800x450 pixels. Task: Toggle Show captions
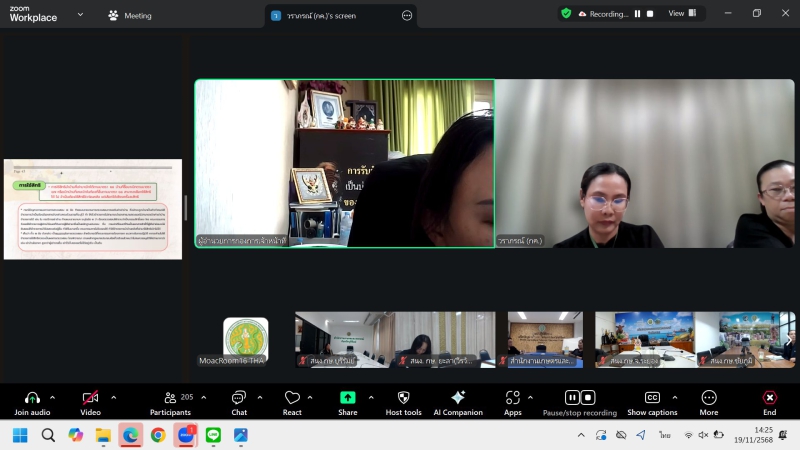point(652,398)
